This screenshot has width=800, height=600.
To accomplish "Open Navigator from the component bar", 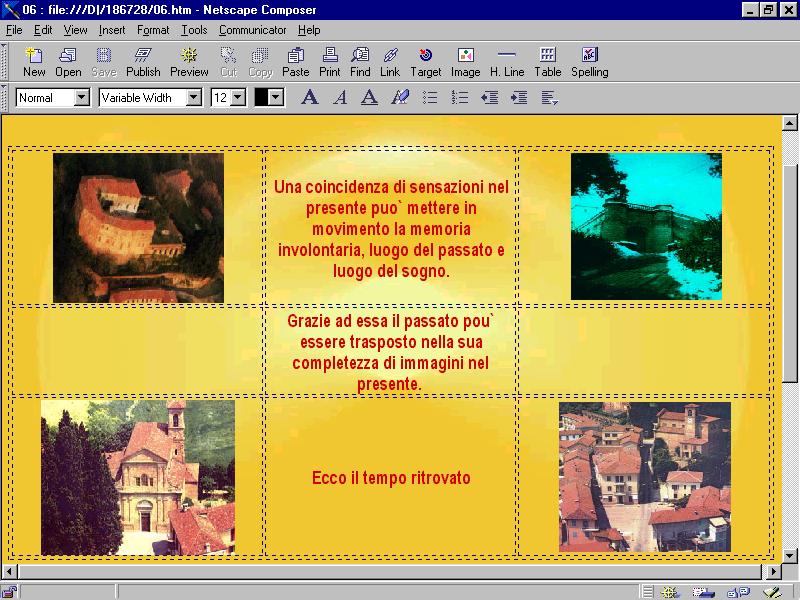I will (x=670, y=592).
